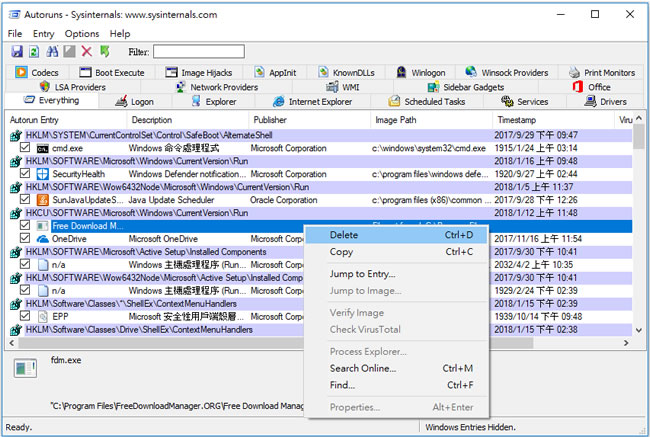Uncheck the Free Download Manager entry

[25, 225]
